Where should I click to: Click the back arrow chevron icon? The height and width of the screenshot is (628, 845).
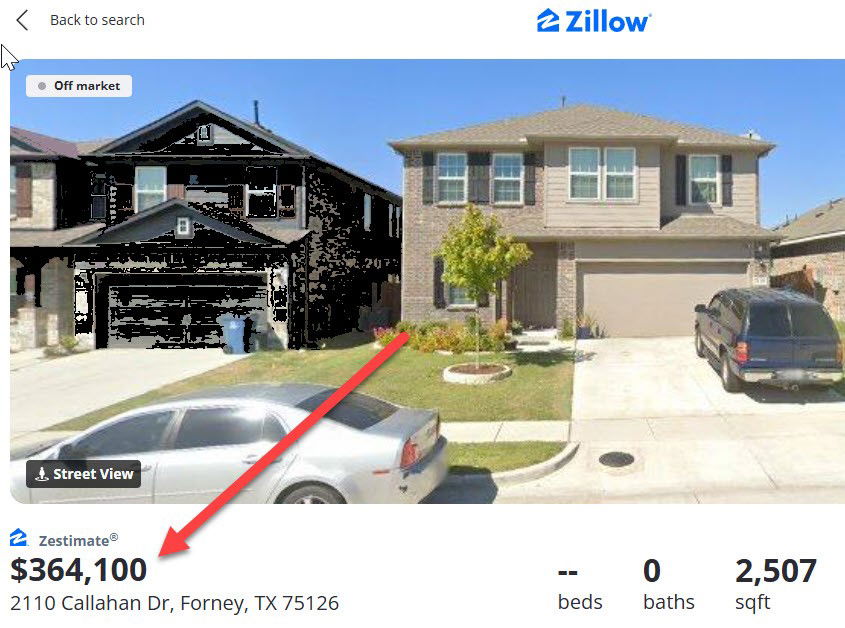22,20
